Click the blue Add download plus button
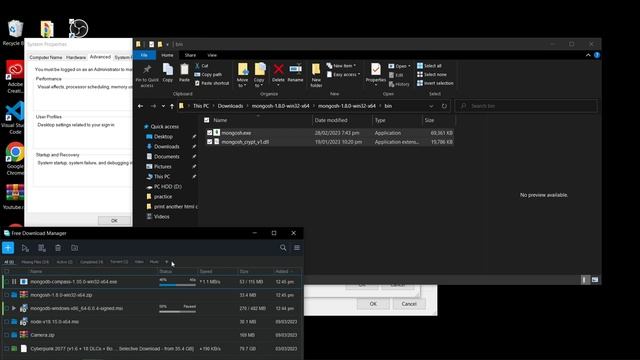 8,248
